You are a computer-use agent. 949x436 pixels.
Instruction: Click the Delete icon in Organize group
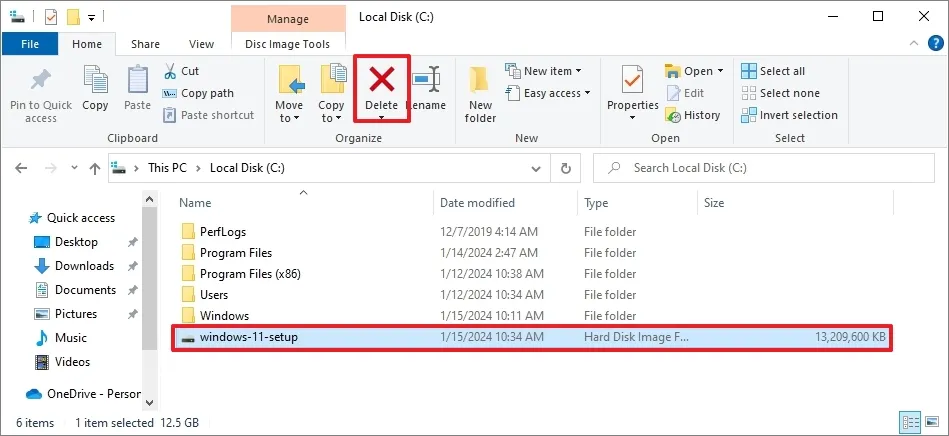pyautogui.click(x=381, y=80)
